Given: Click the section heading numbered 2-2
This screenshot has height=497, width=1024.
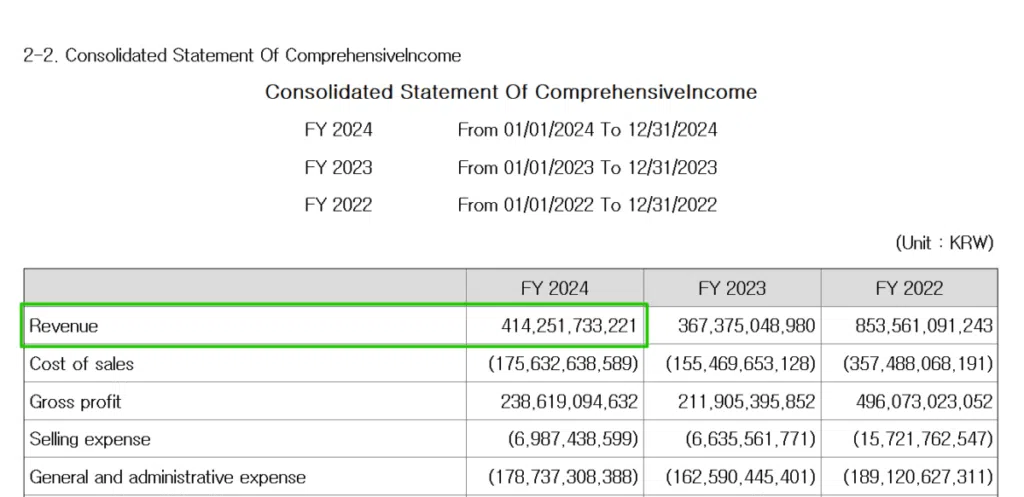Looking at the screenshot, I should [x=242, y=55].
